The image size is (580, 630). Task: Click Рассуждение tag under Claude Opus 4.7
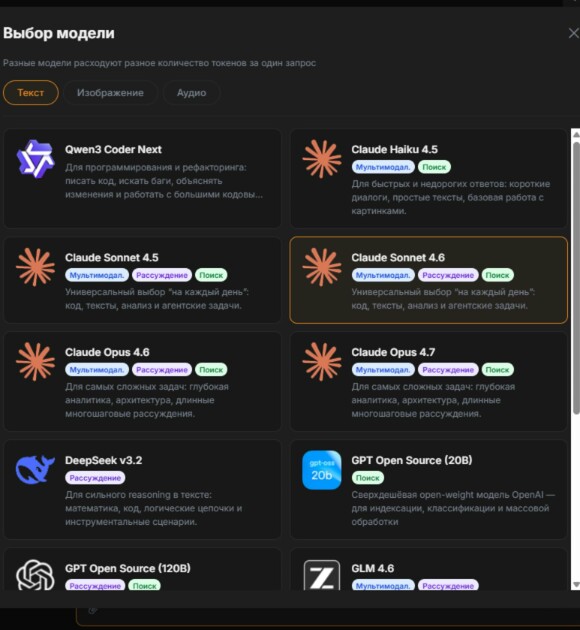tap(448, 370)
